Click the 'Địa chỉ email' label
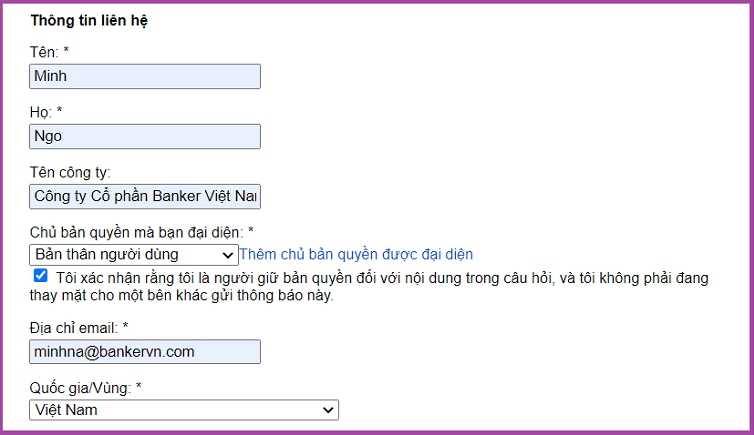Image resolution: width=754 pixels, height=435 pixels. coord(75,328)
